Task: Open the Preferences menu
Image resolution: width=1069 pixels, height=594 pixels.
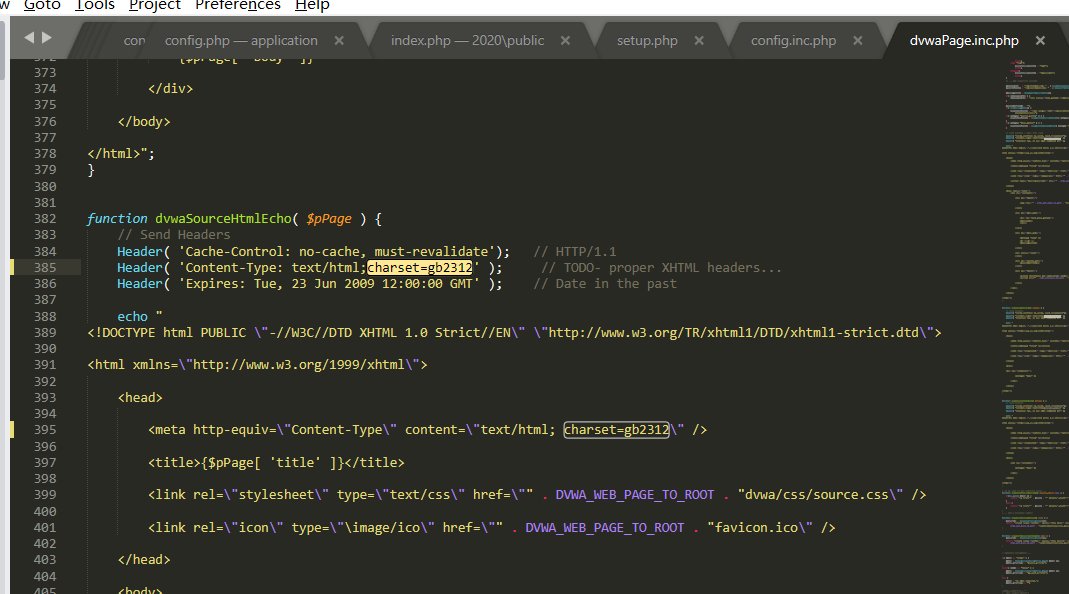Action: [237, 5]
